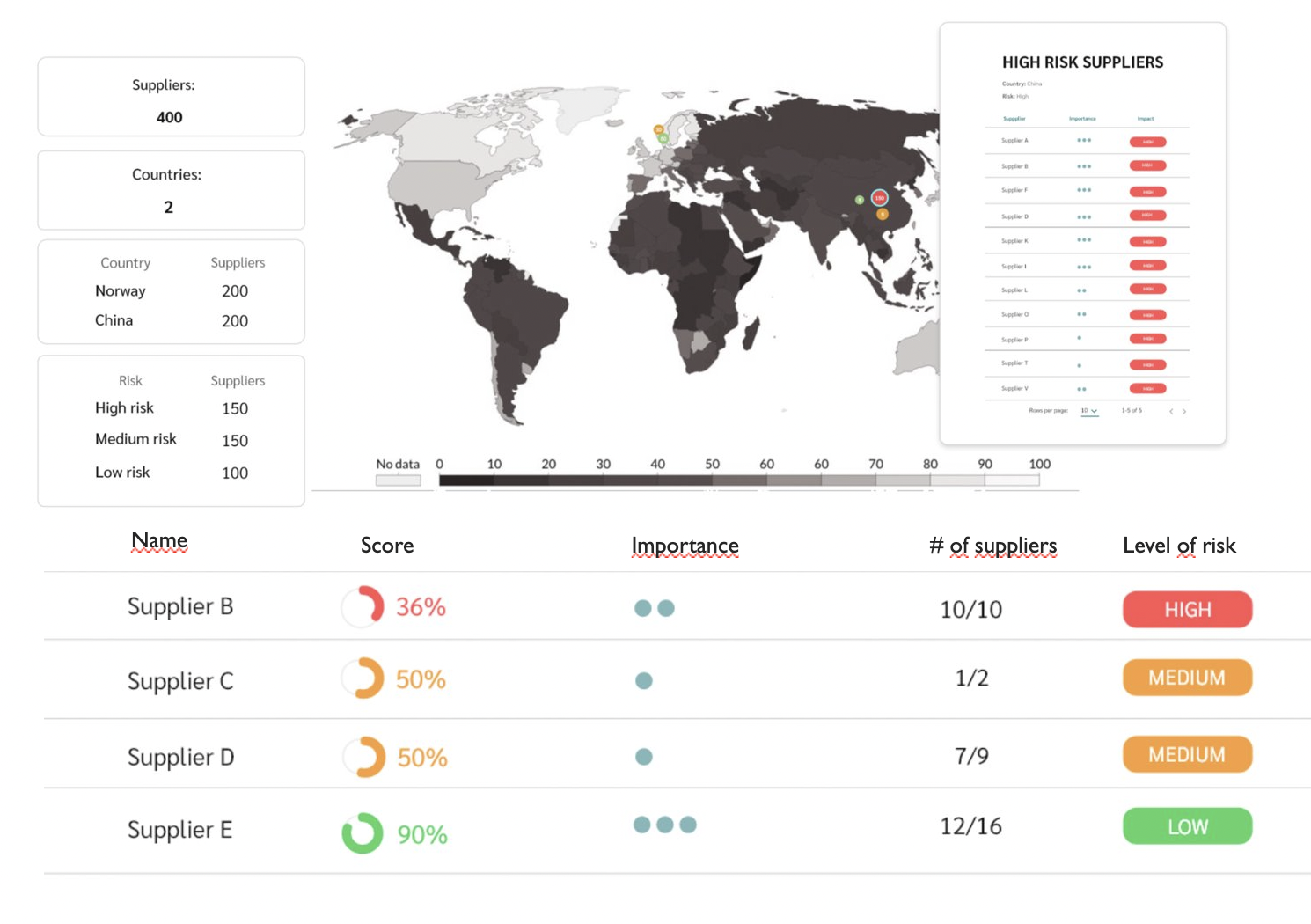
Task: Click the HIGH risk badge for Supplier B
Action: 1187,609
